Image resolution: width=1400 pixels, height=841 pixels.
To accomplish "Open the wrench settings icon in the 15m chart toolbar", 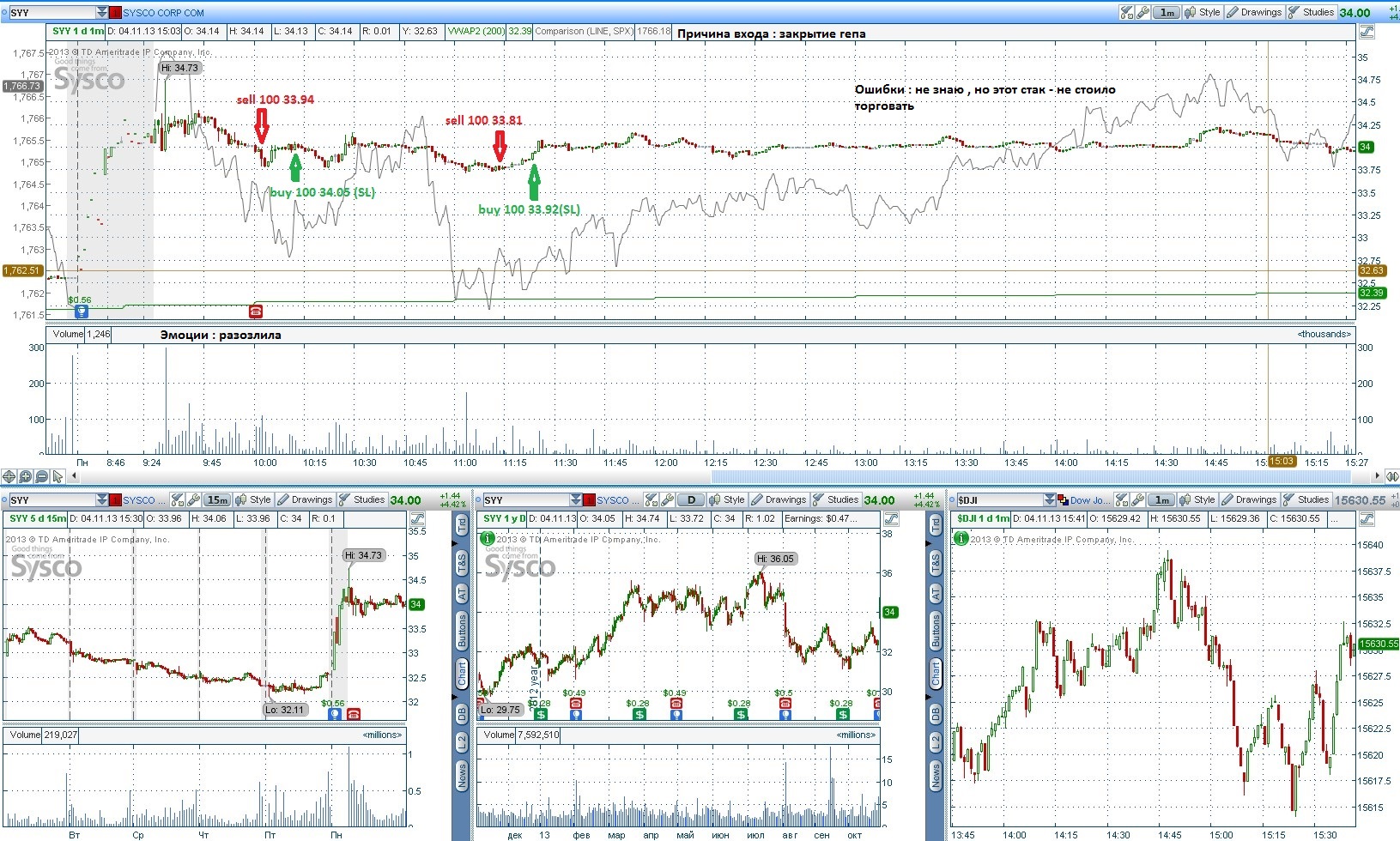I will tap(193, 499).
